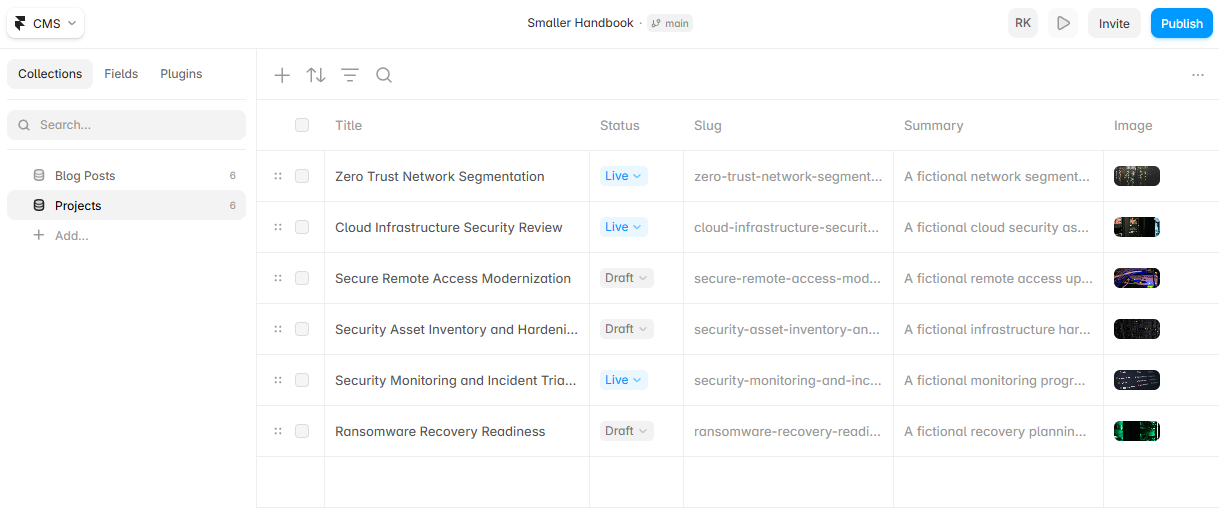Click drag handle of Secure Remote Access row
This screenshot has height=508, width=1219.
point(278,278)
